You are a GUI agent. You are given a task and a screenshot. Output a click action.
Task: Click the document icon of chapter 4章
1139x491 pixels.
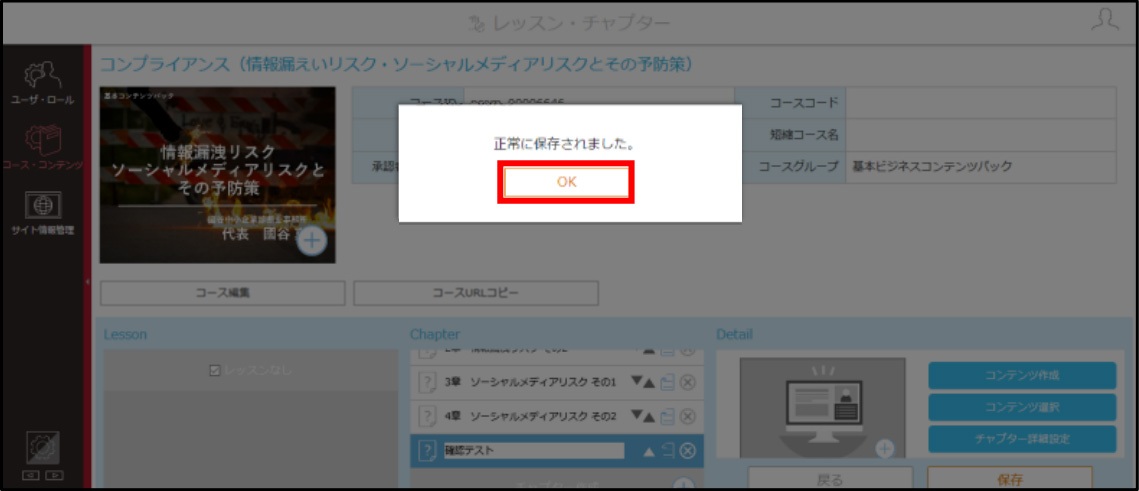click(426, 416)
